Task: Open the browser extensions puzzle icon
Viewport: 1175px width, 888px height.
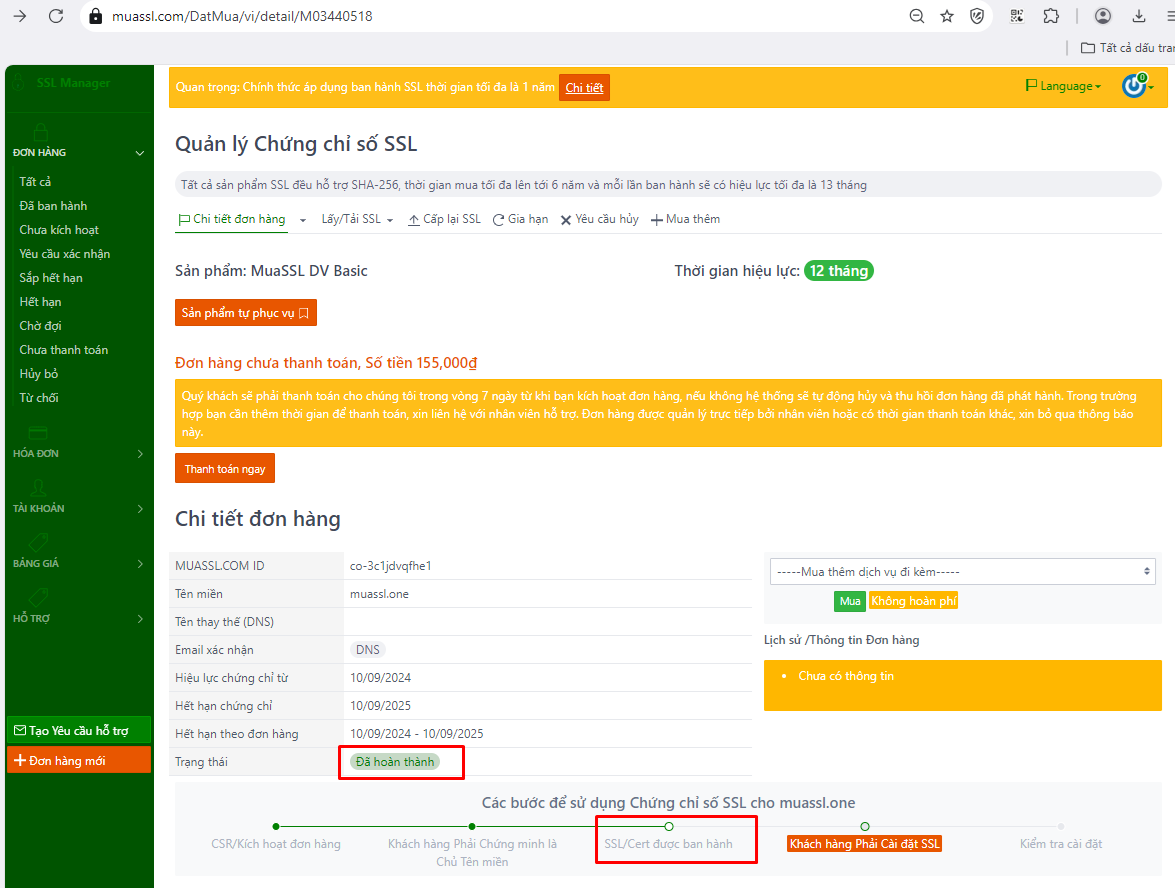Action: click(1051, 16)
